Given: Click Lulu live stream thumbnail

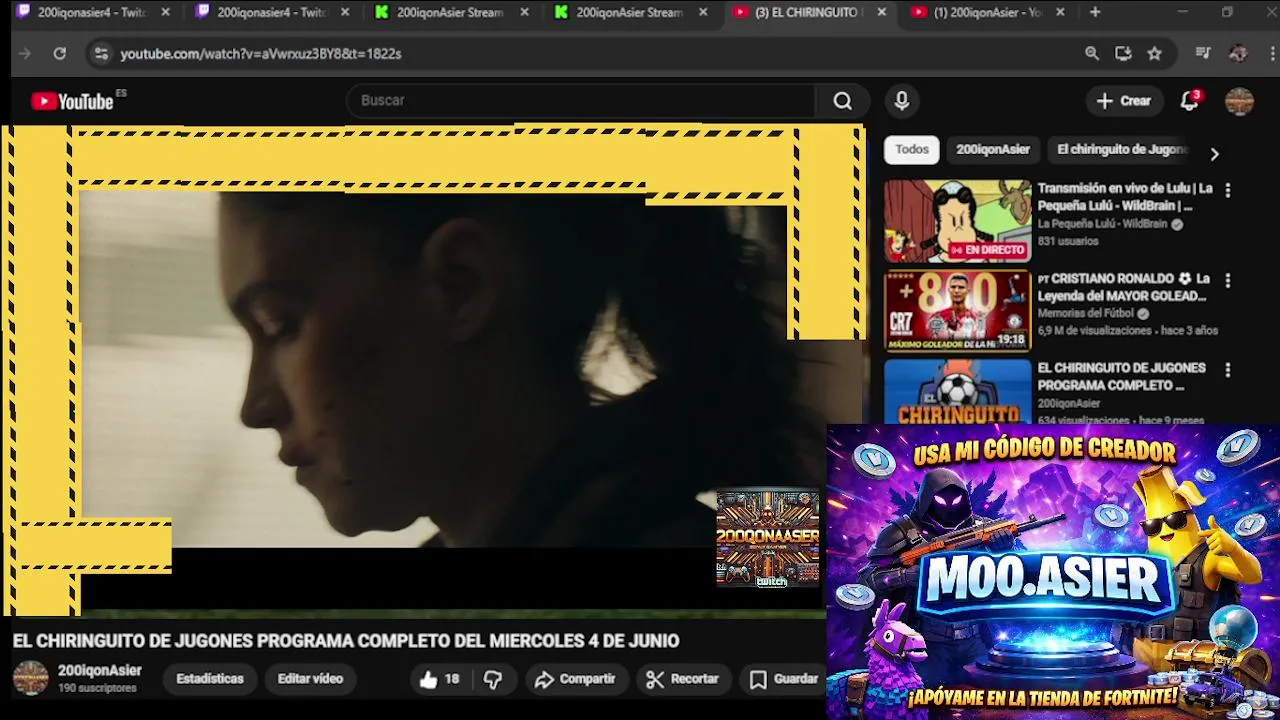Looking at the screenshot, I should click(957, 221).
